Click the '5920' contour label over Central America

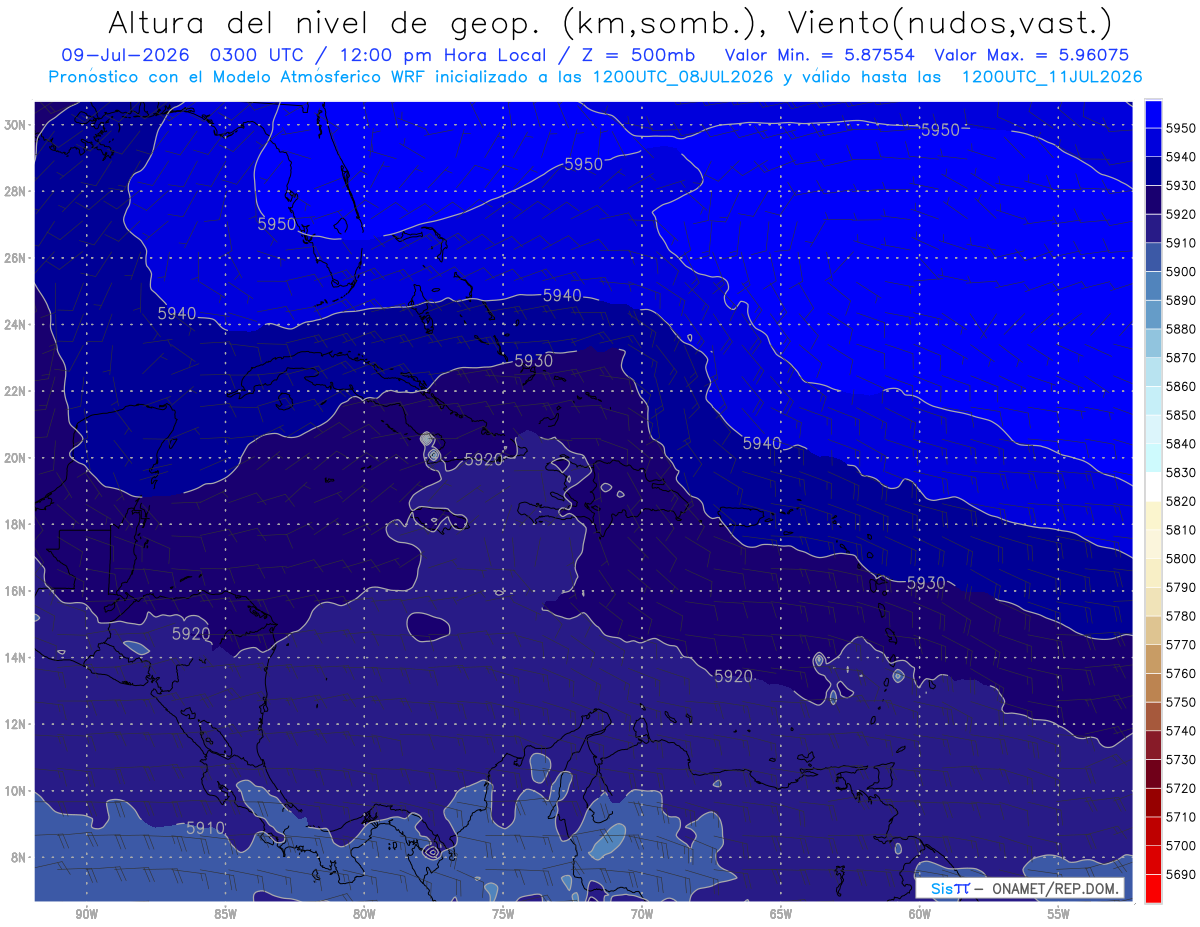[x=191, y=633]
